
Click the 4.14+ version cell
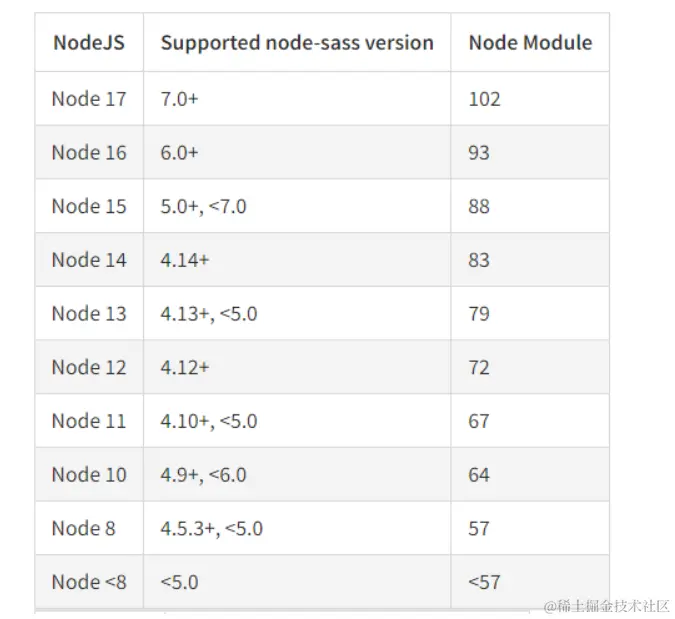[x=185, y=260]
